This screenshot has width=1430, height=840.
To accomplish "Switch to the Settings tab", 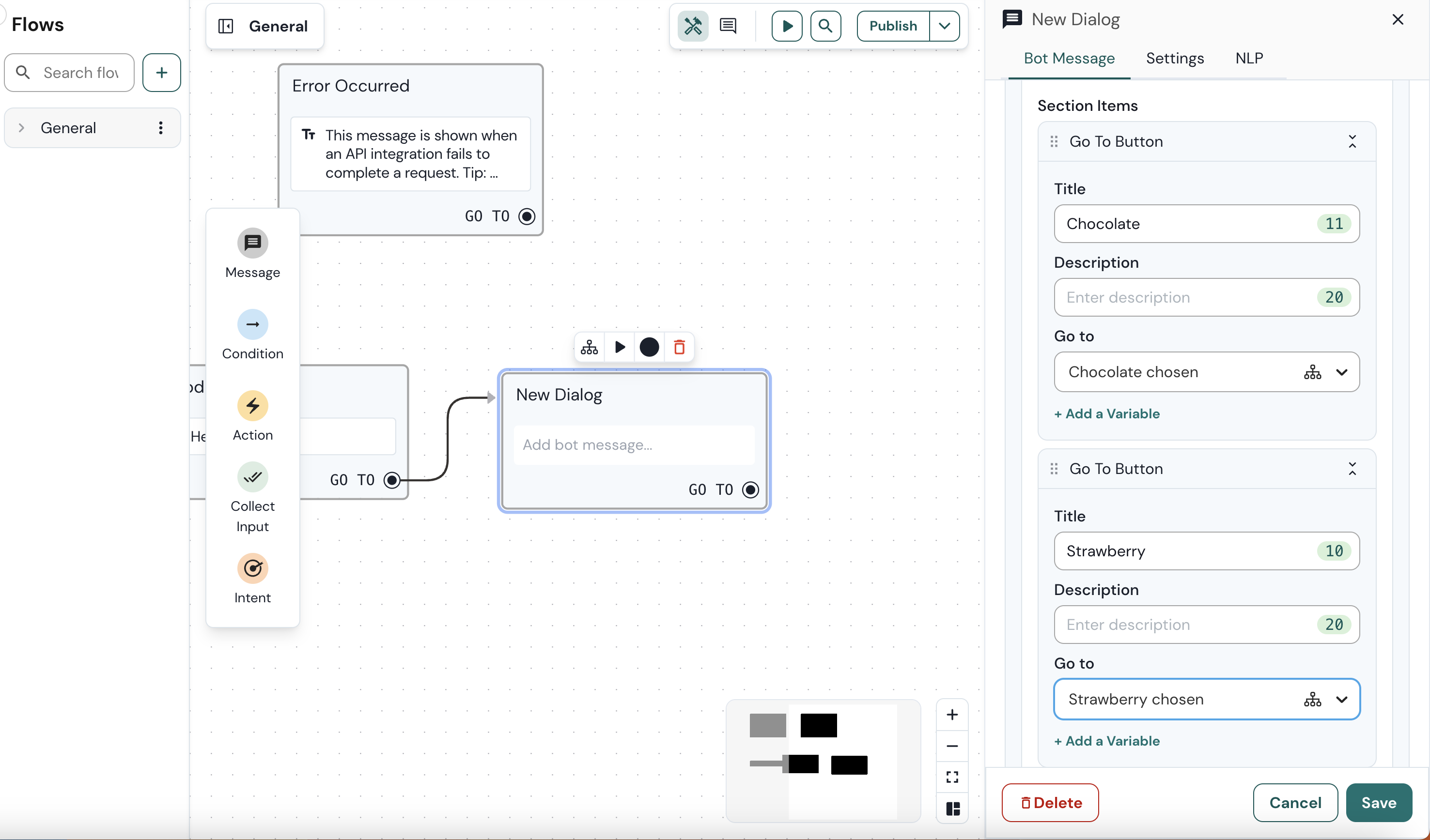I will (1175, 58).
